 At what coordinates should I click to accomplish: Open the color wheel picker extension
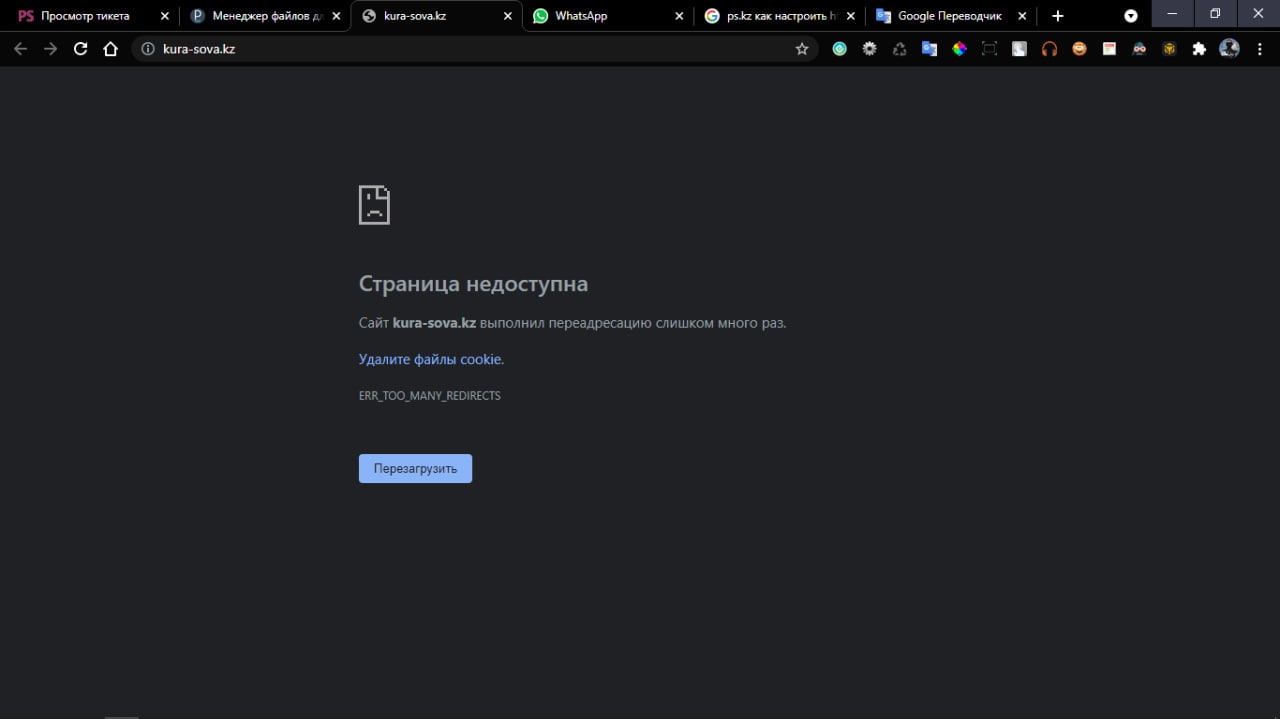tap(959, 48)
